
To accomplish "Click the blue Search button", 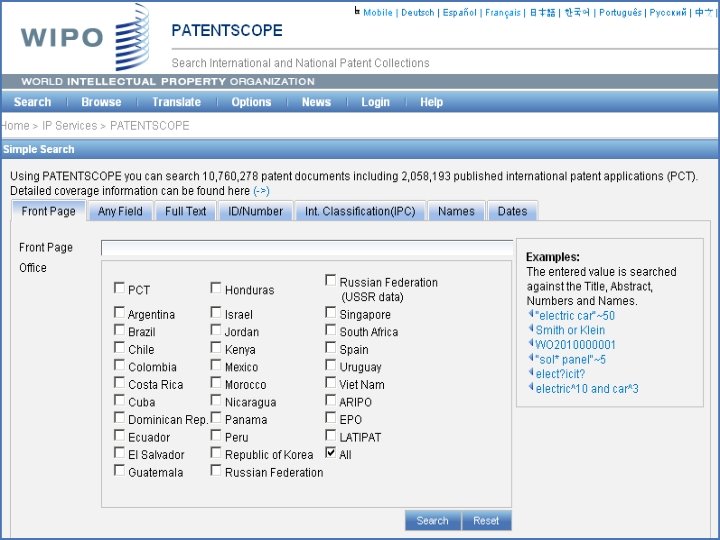I will pos(433,520).
